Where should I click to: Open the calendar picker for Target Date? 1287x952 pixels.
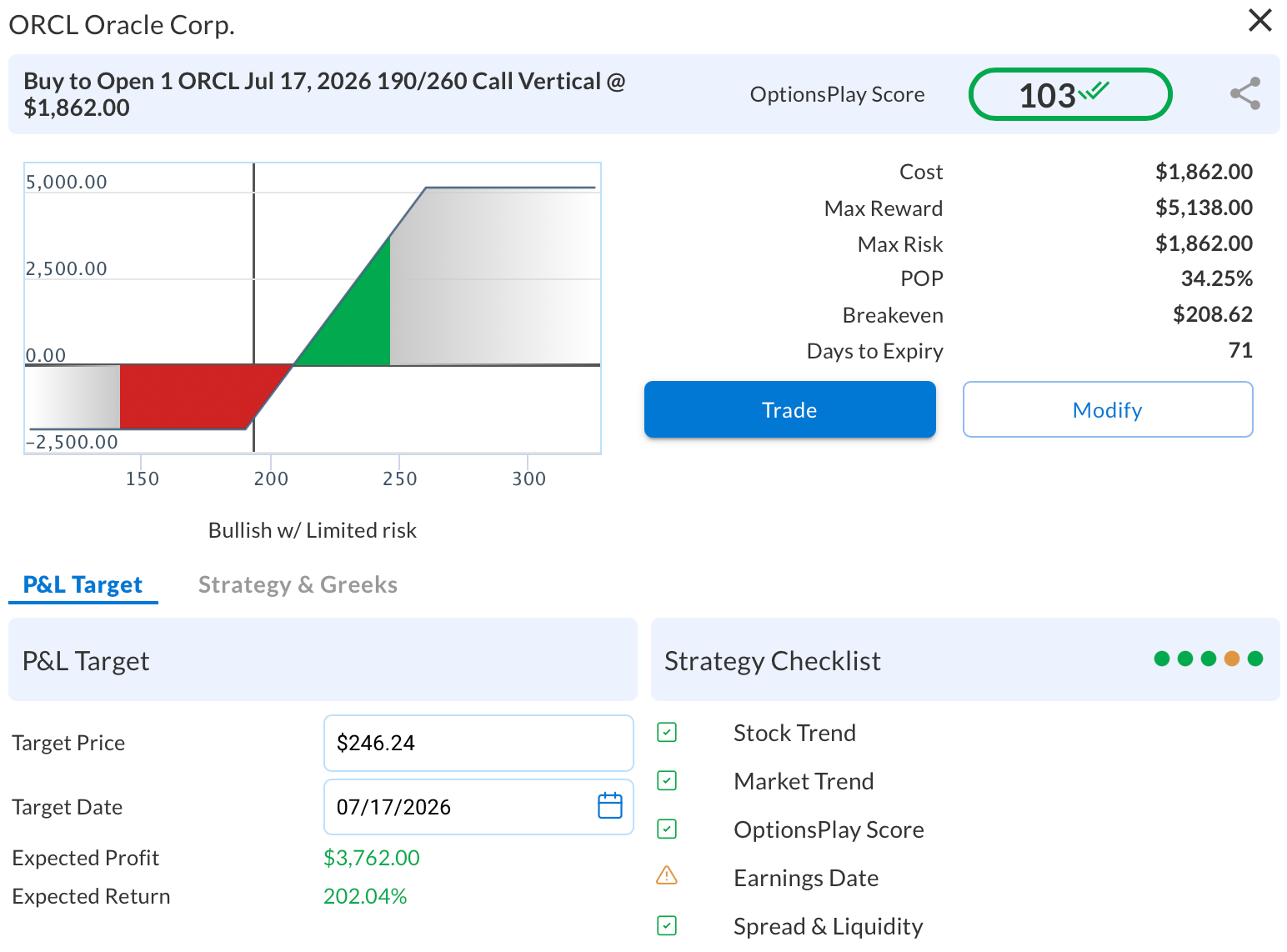(x=610, y=806)
